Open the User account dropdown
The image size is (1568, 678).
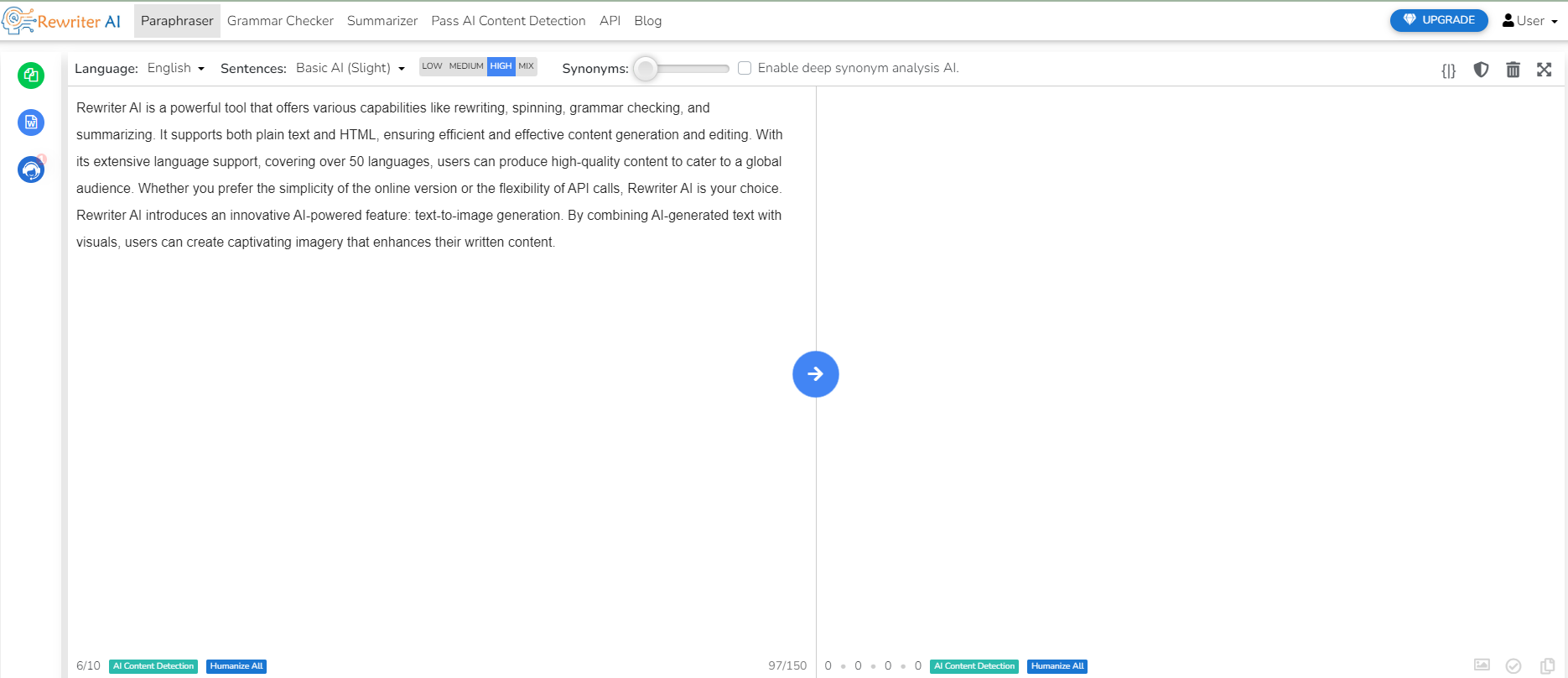(1529, 21)
